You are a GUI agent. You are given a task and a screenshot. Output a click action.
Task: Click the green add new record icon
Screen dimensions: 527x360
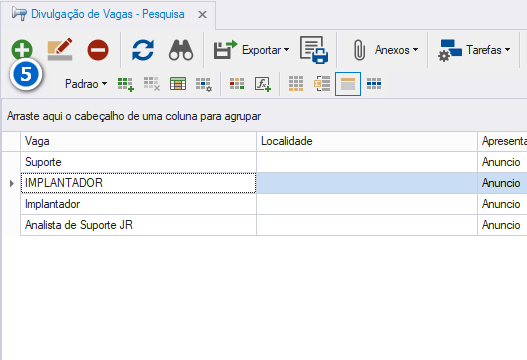[x=22, y=50]
